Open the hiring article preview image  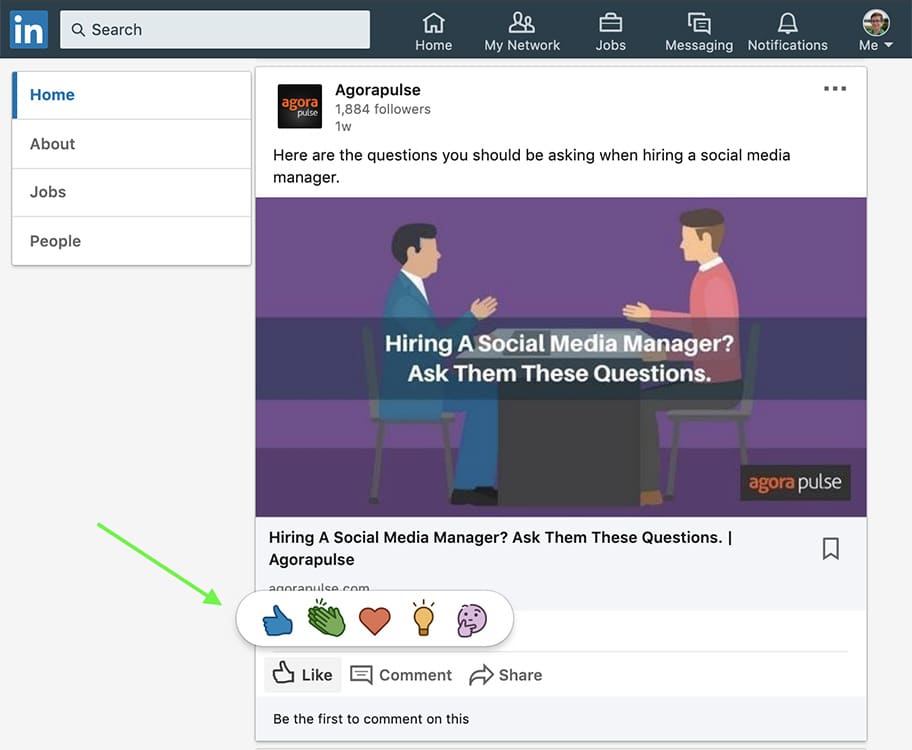561,357
